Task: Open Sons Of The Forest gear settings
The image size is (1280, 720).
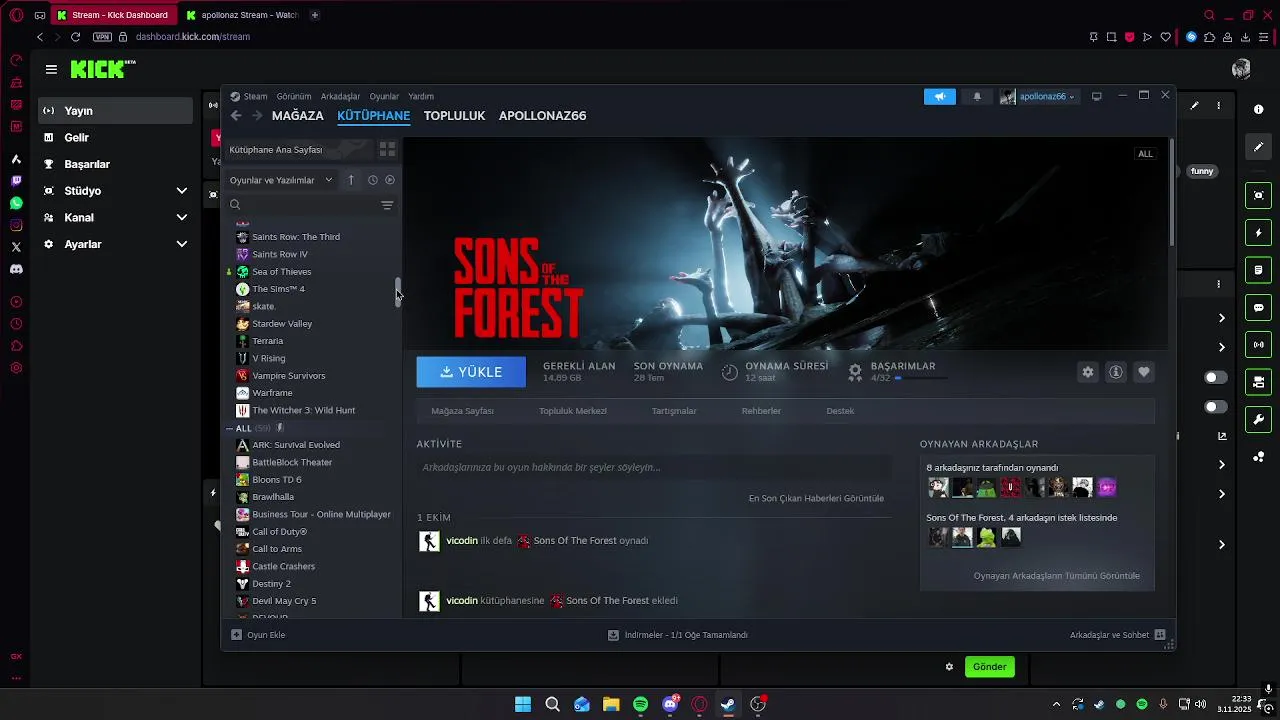Action: [x=1088, y=372]
